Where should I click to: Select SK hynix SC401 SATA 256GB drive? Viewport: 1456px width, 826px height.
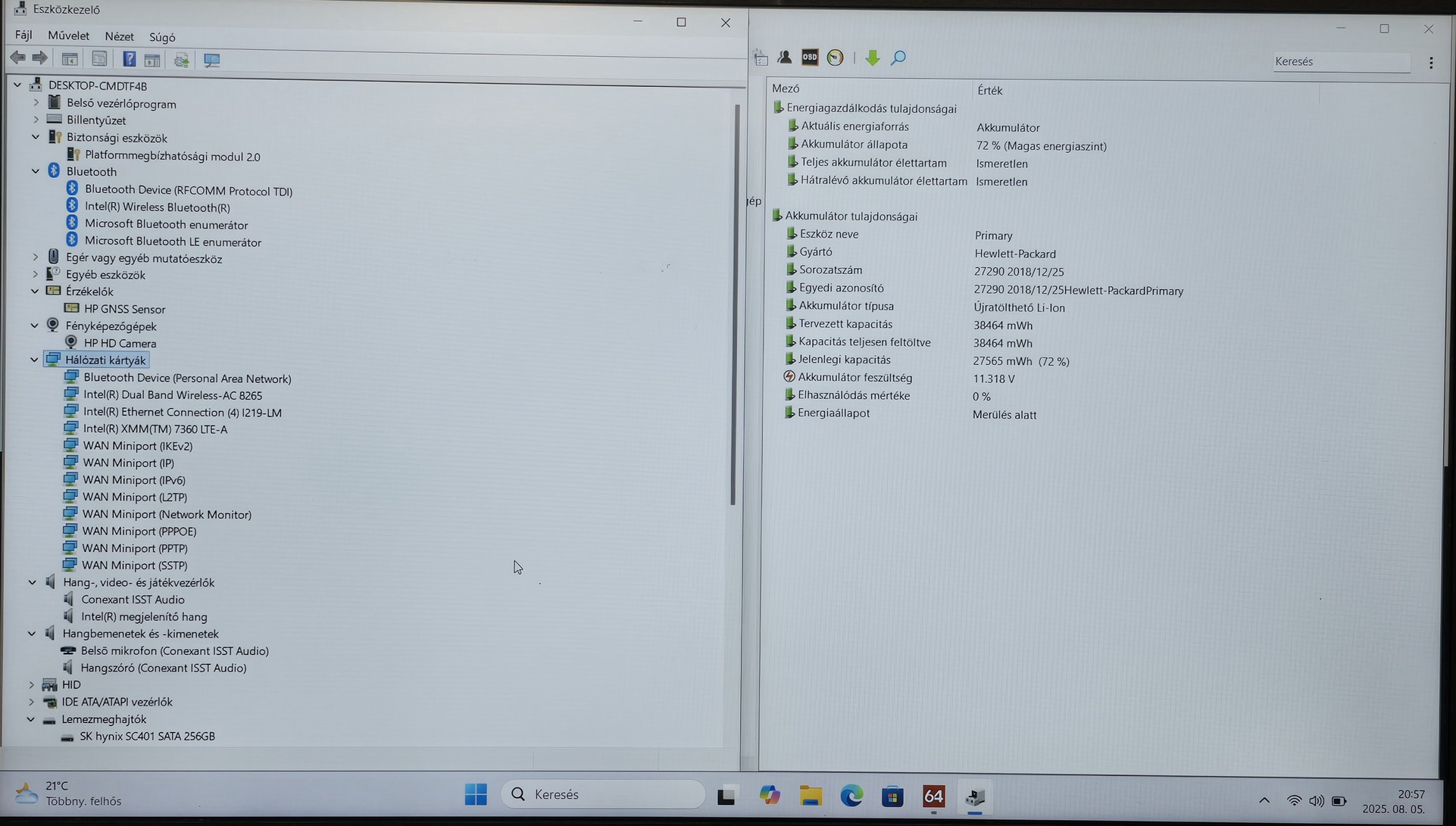[147, 736]
